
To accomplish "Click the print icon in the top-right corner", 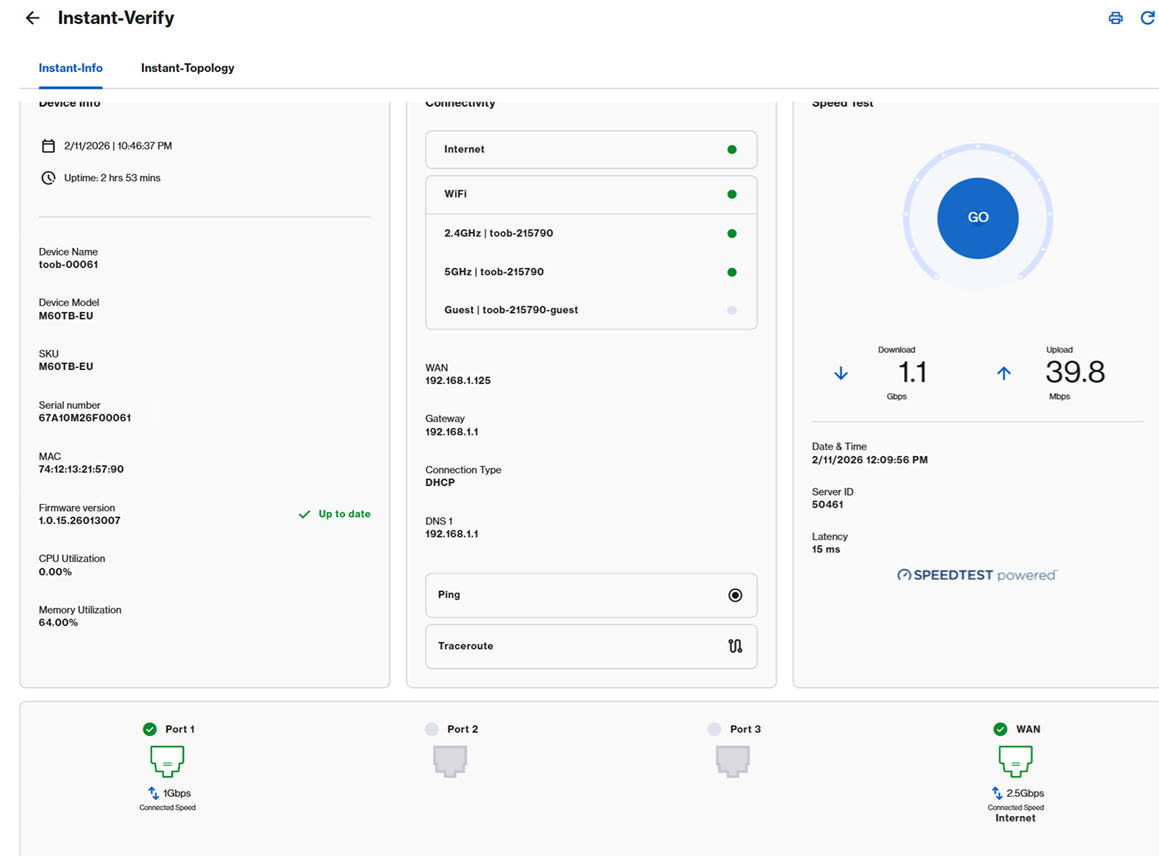I will tap(1115, 17).
